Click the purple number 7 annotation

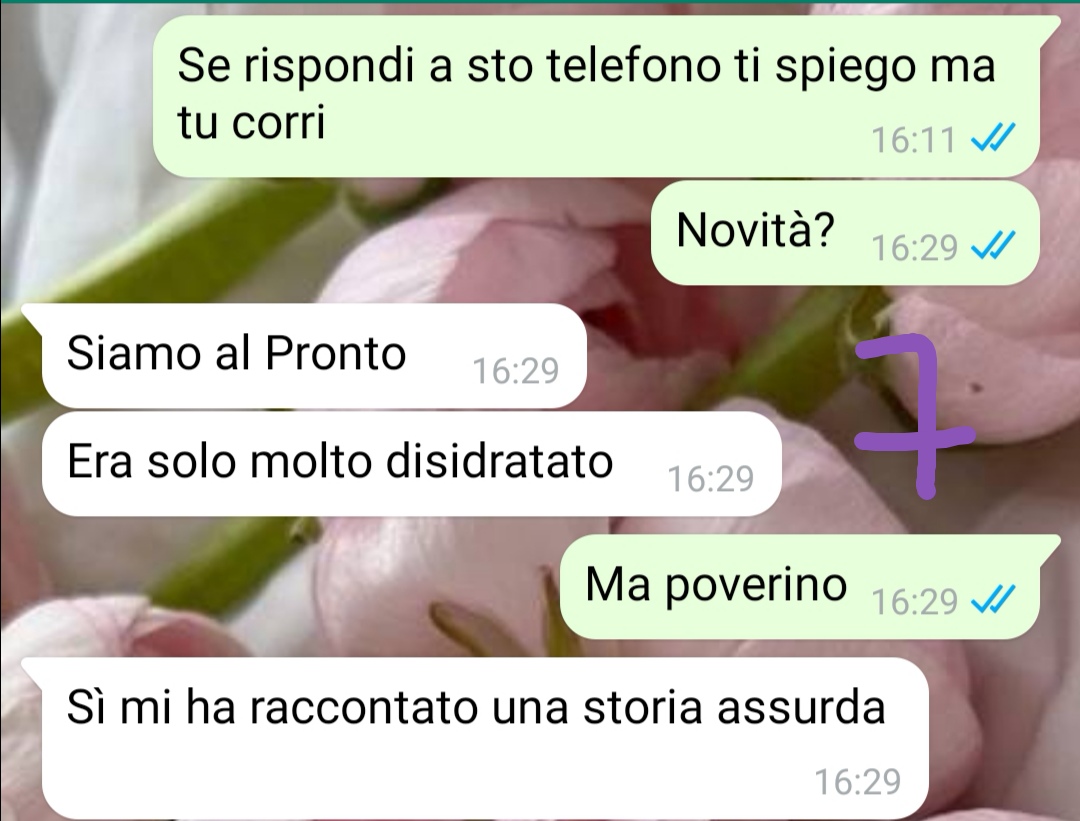tap(914, 416)
